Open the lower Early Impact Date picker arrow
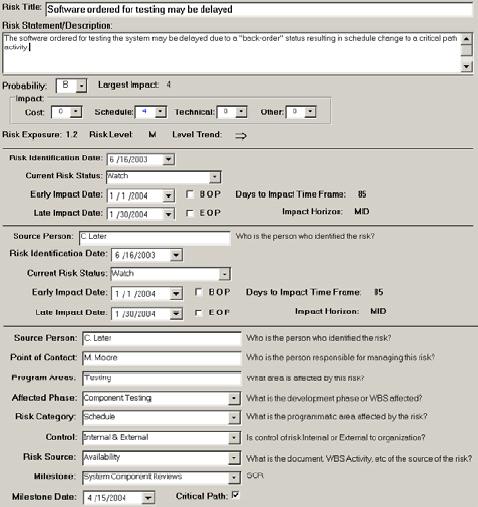 click(x=176, y=293)
